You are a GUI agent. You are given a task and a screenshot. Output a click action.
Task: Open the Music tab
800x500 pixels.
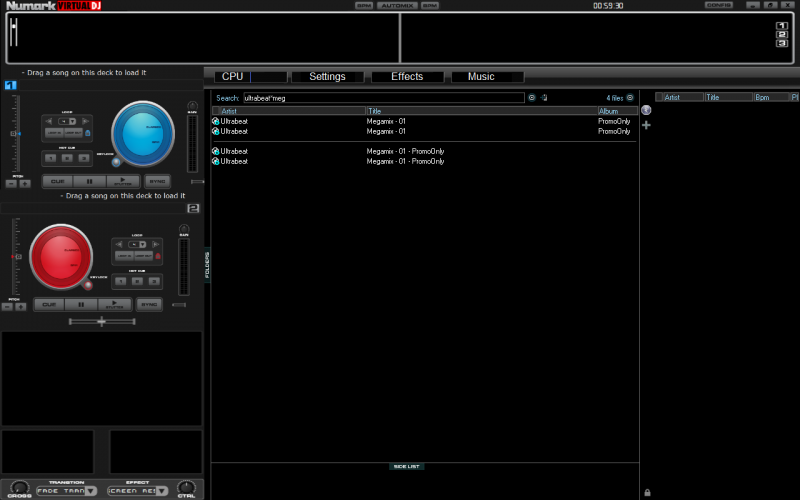pyautogui.click(x=487, y=77)
